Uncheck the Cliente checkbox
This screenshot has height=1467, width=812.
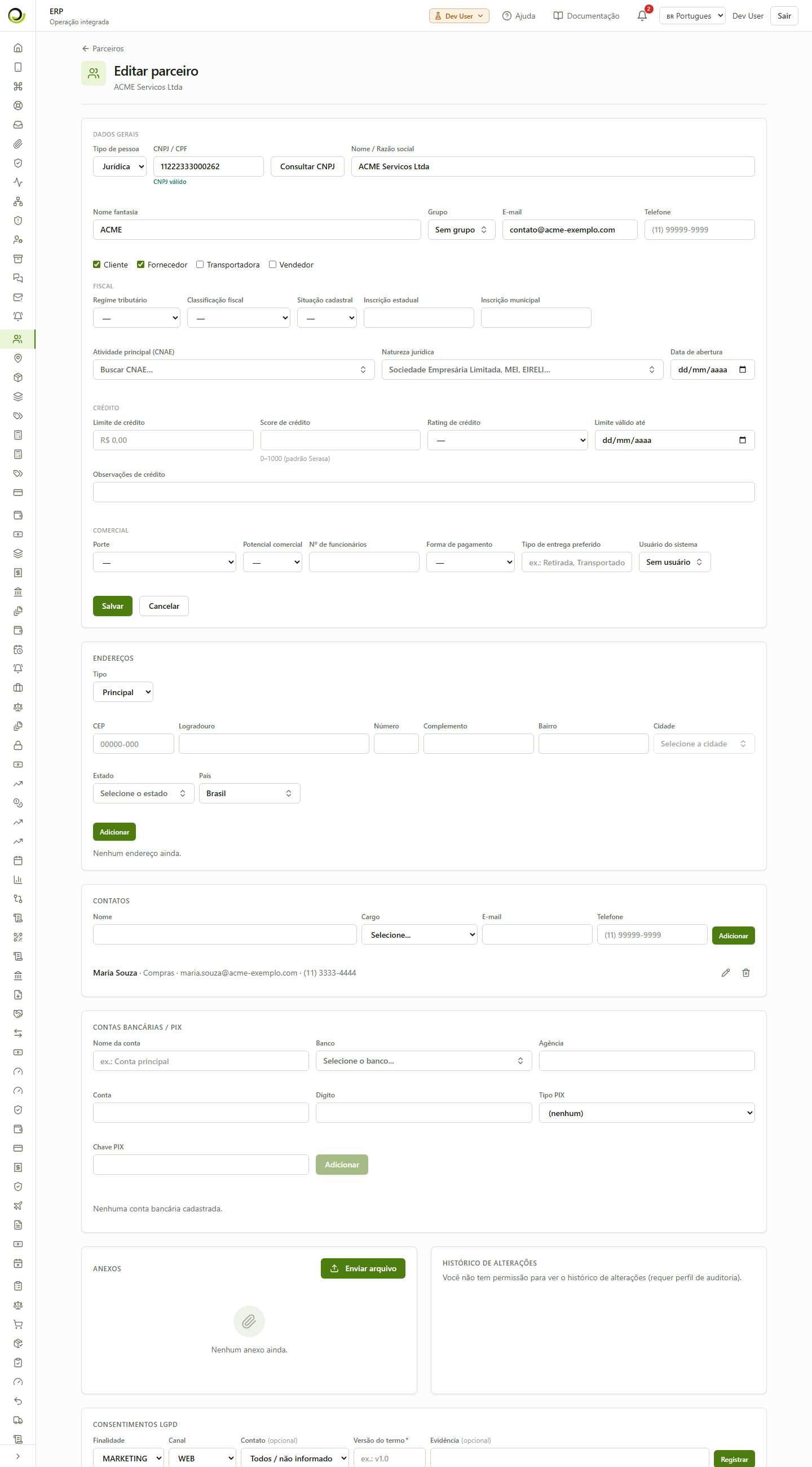coord(97,264)
